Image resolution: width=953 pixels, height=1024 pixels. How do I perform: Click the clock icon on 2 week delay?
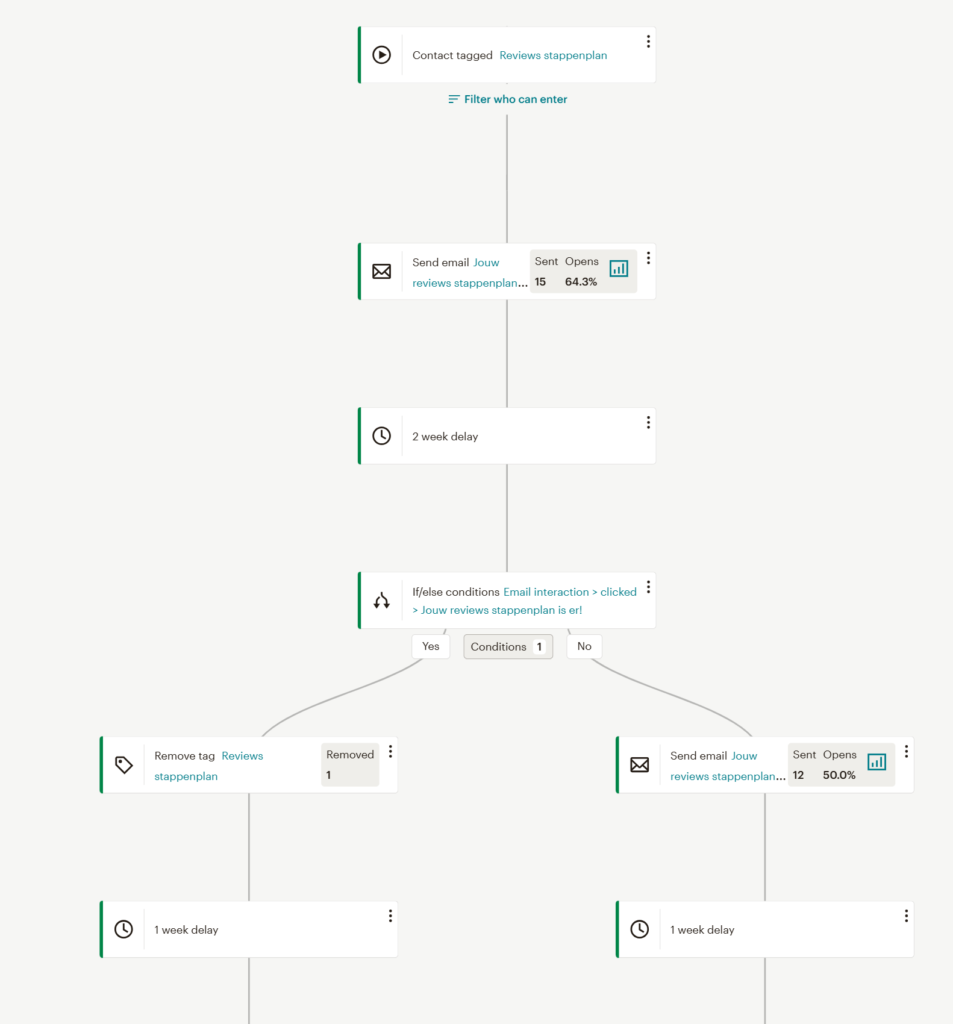point(381,436)
